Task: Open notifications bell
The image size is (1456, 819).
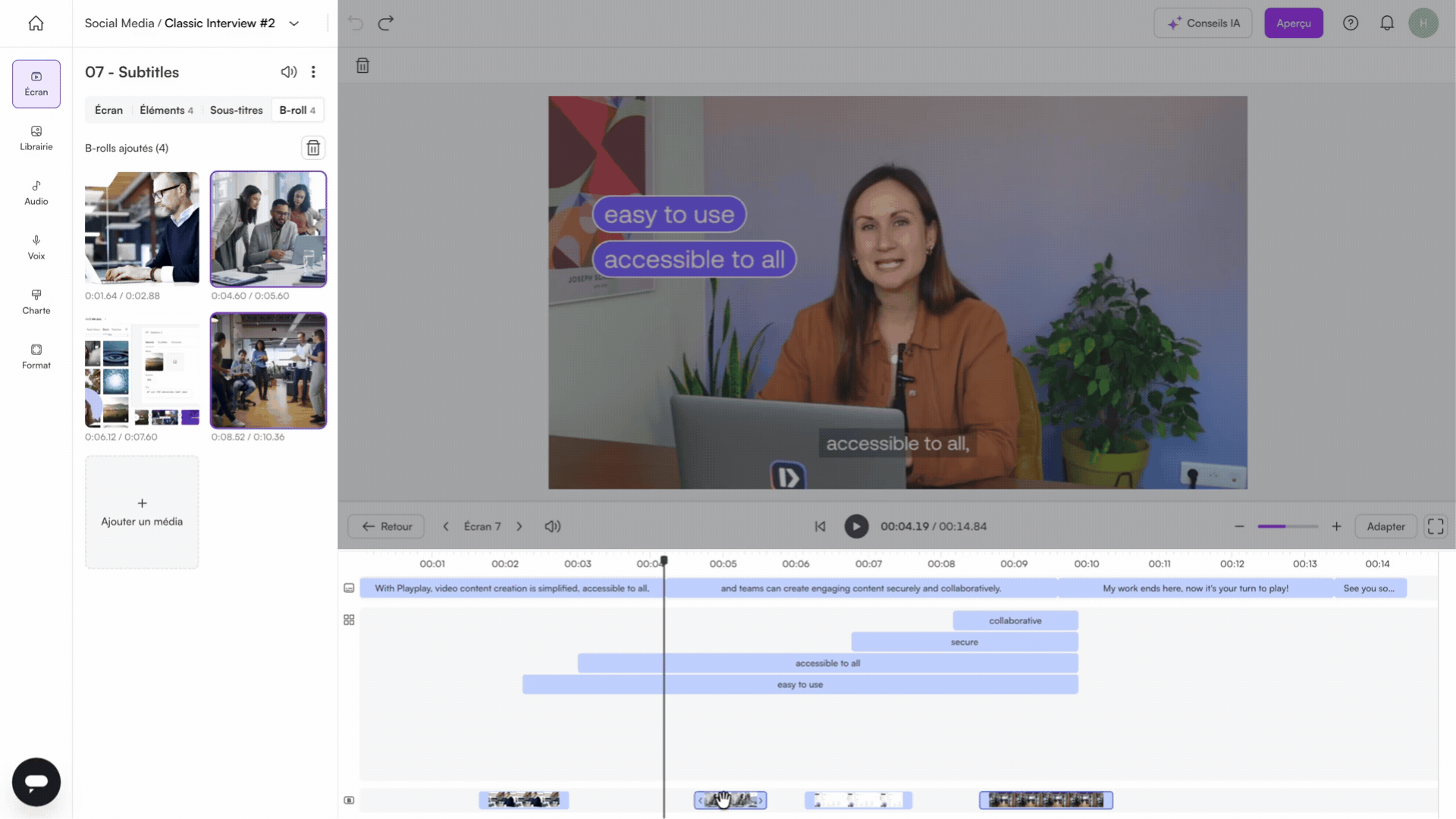Action: tap(1387, 24)
